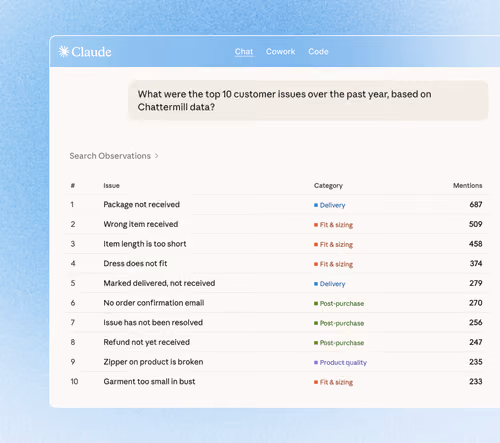Click the 235 mentions value

[x=476, y=362]
